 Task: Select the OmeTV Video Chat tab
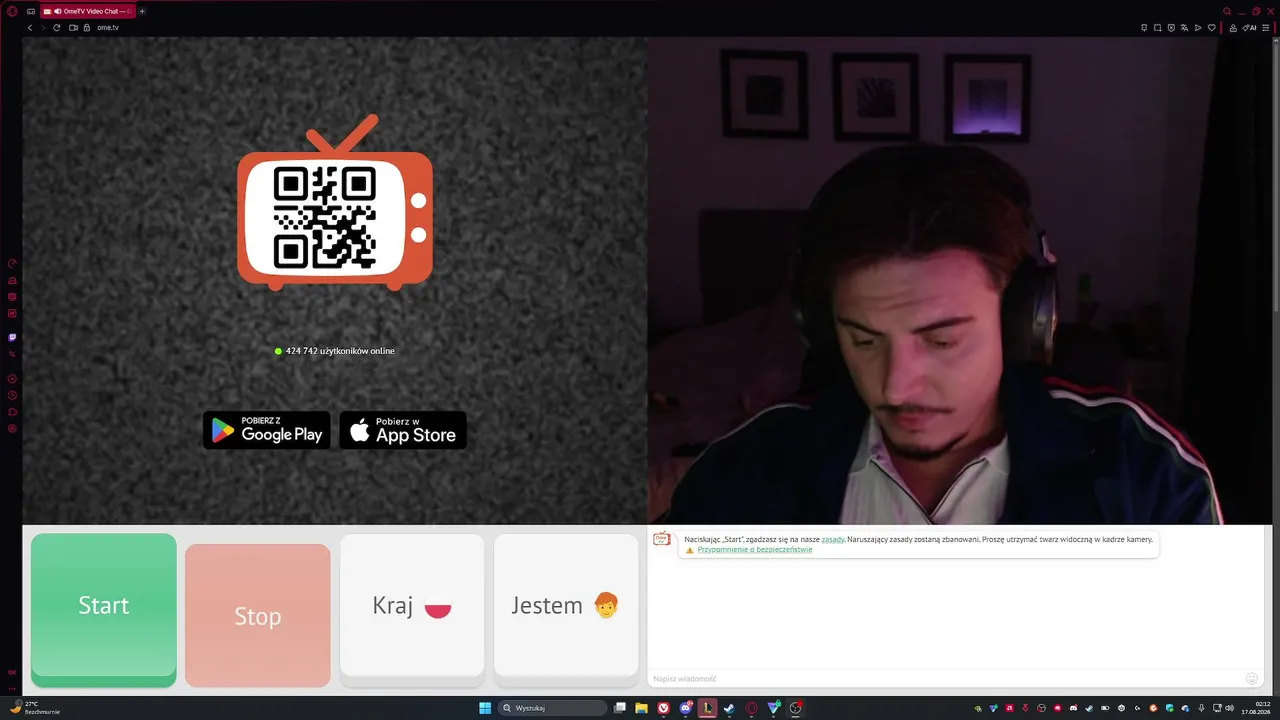pos(88,11)
